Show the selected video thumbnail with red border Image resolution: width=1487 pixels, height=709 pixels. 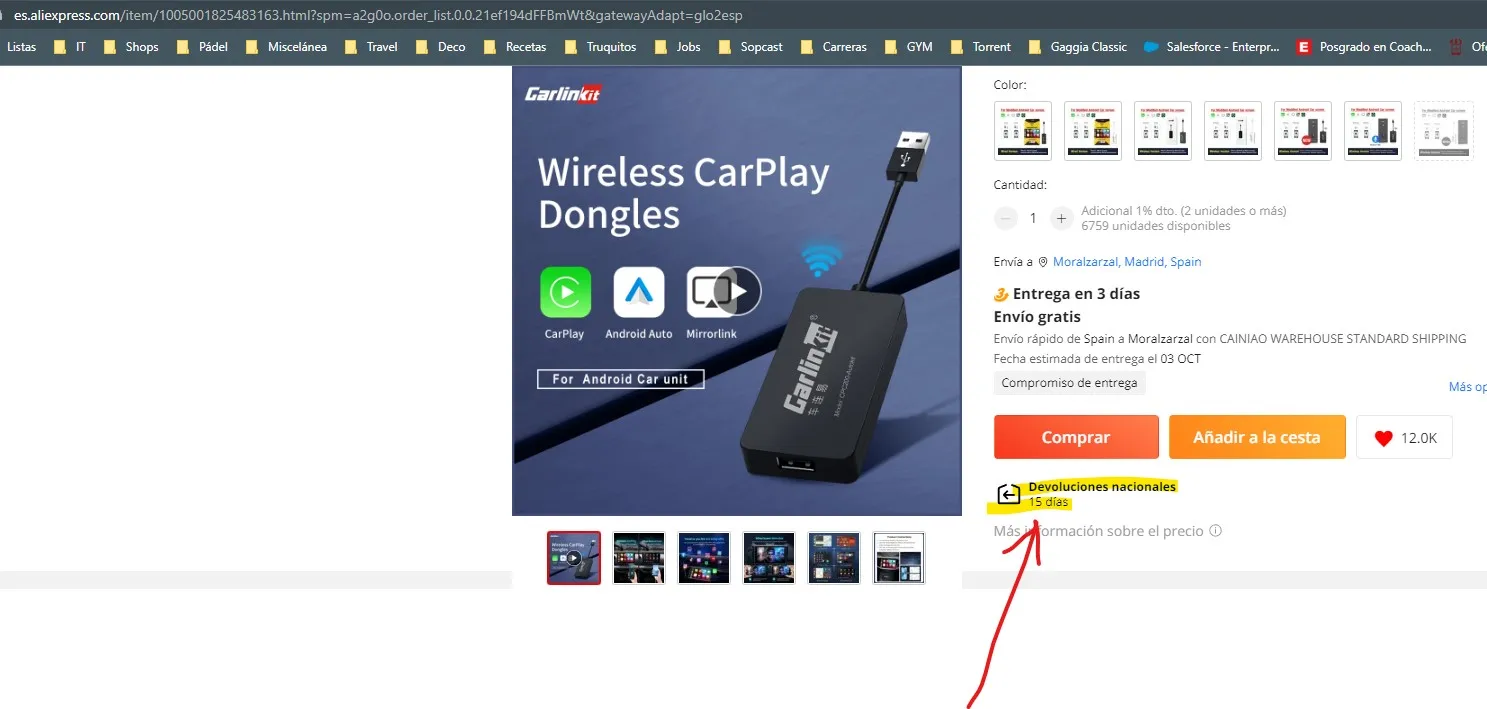[x=574, y=558]
